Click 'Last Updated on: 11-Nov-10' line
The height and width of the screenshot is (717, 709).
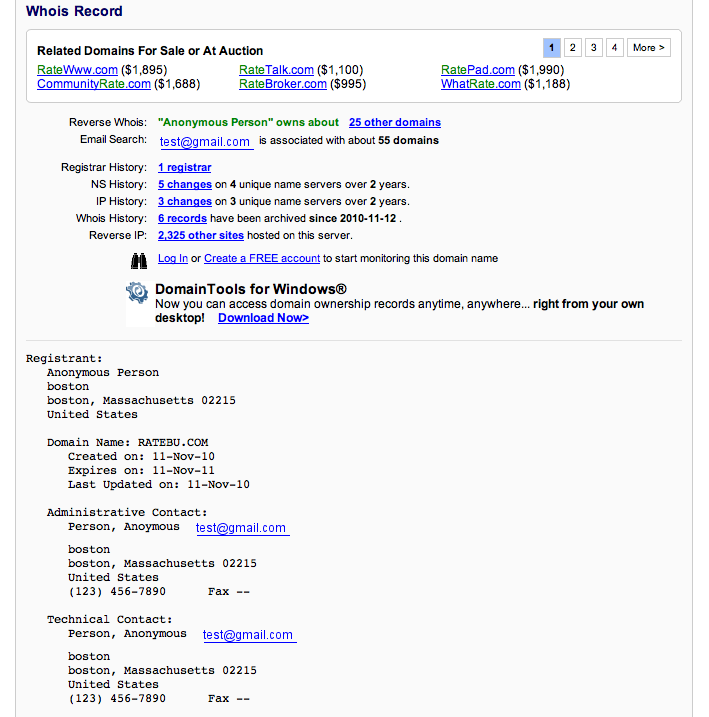coord(159,485)
